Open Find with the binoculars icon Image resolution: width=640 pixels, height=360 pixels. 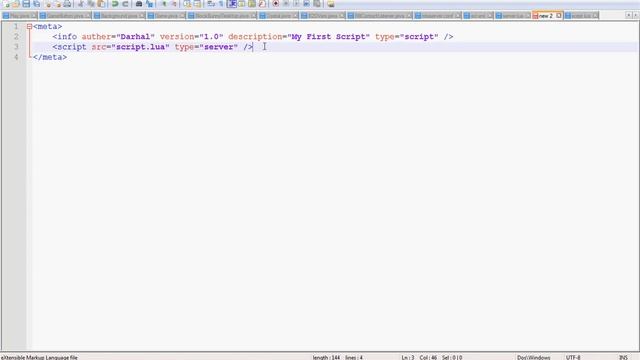(139, 4)
